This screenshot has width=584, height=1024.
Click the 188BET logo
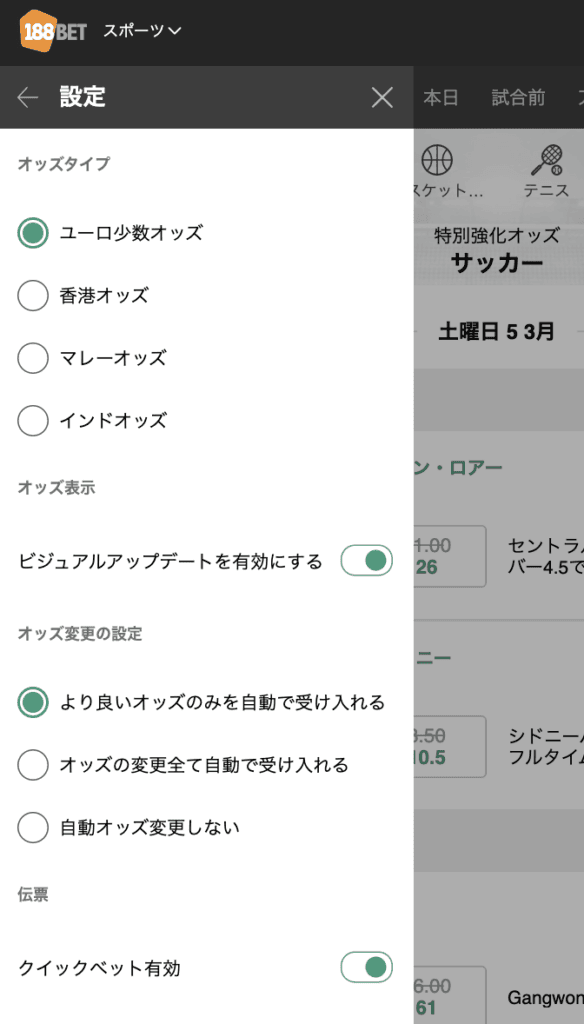[x=48, y=30]
